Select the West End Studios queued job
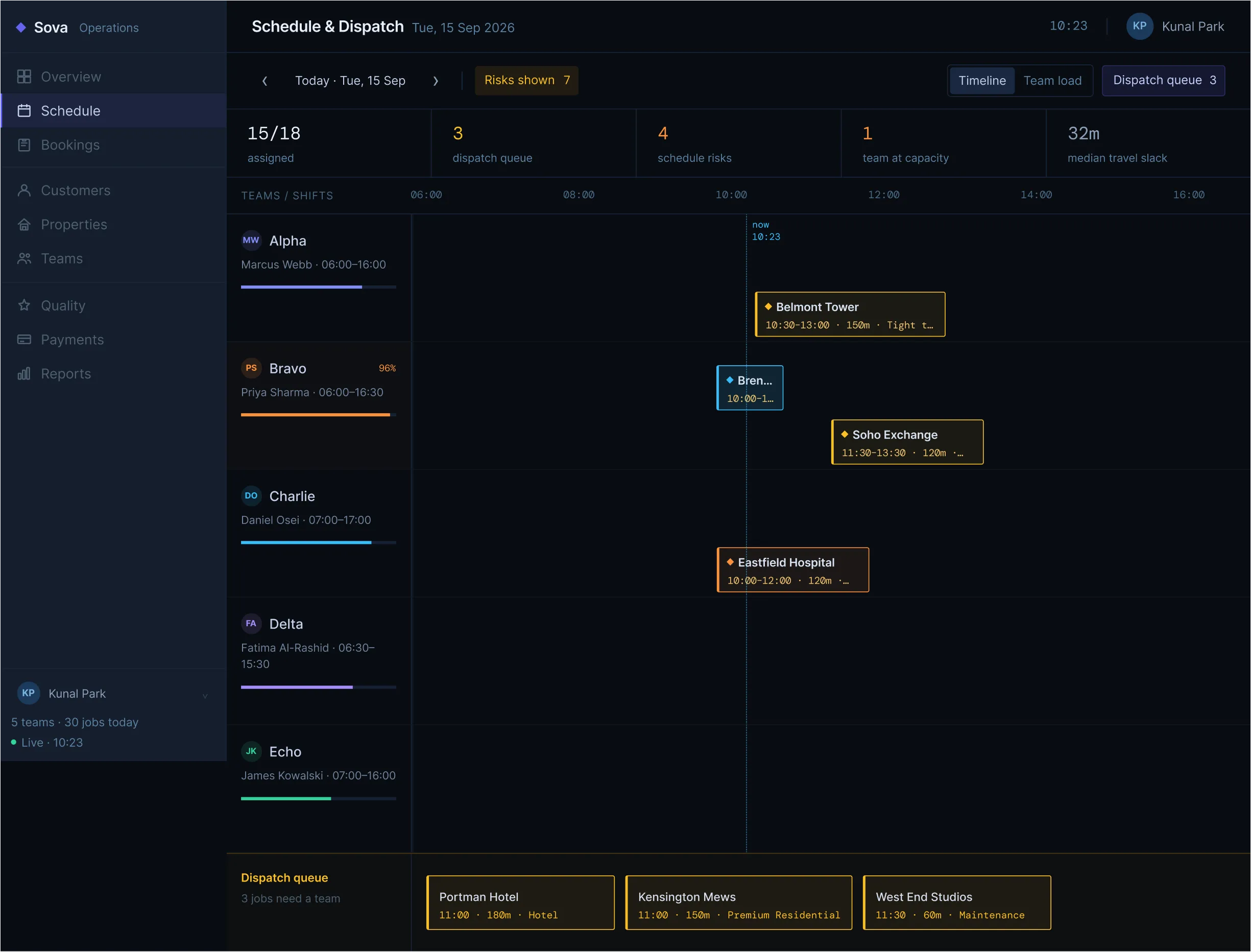The height and width of the screenshot is (952, 1251). [956, 902]
